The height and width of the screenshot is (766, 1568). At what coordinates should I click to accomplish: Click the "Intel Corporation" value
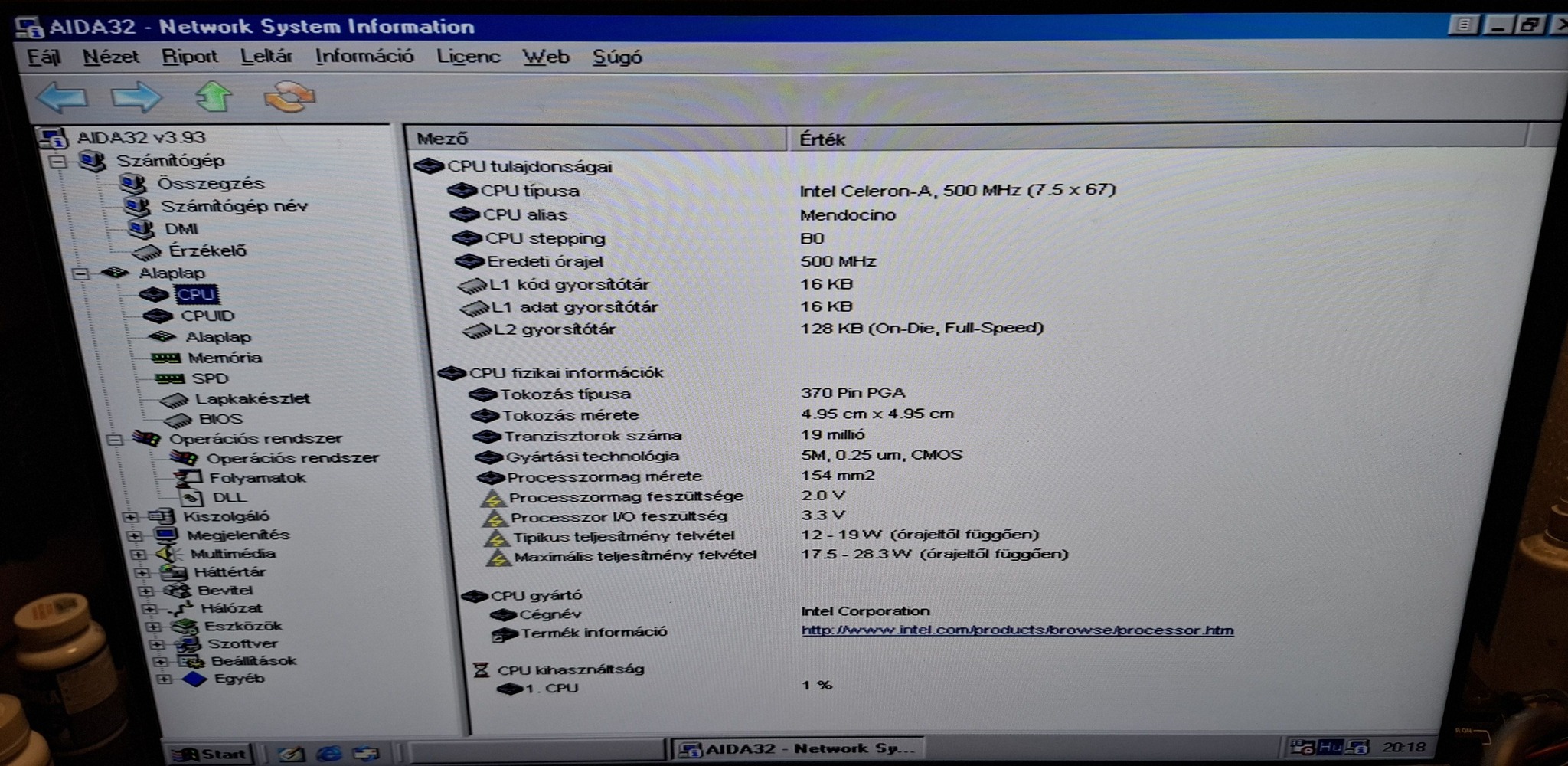865,611
